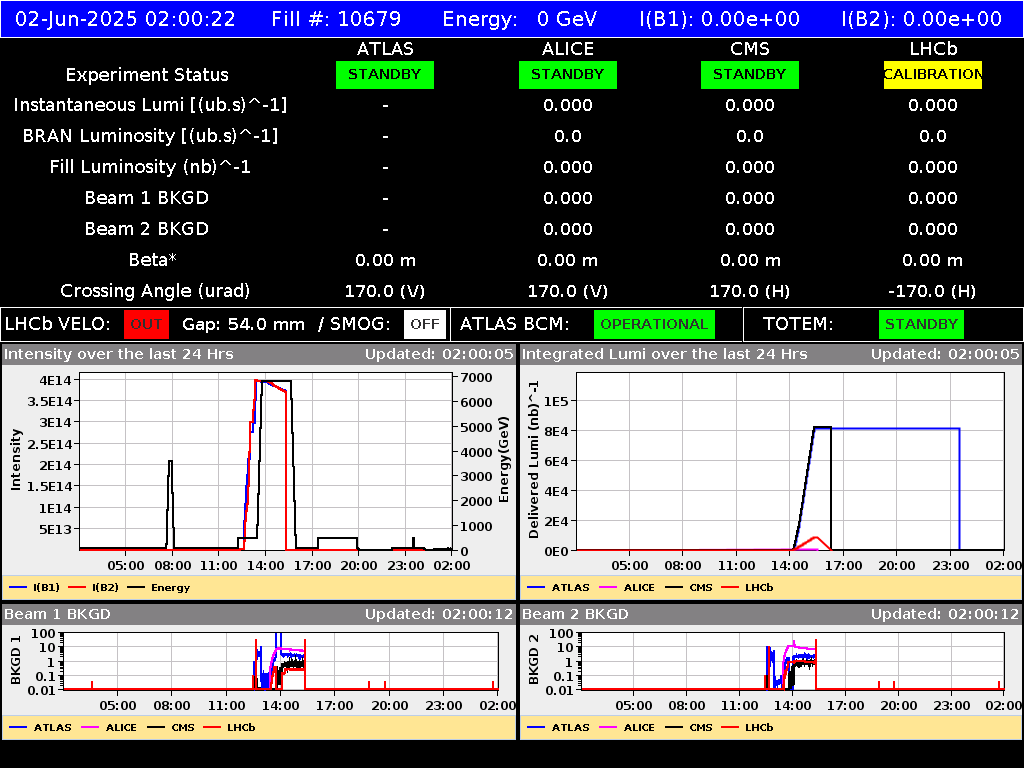Click the Energy 0 GeV readout
1024x768 pixels.
tap(520, 19)
